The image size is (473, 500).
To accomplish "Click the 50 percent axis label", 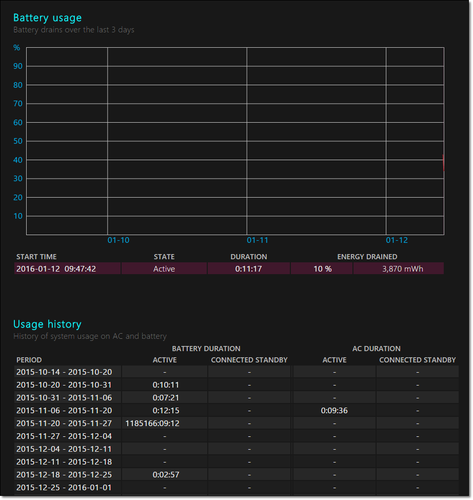I will (x=18, y=141).
